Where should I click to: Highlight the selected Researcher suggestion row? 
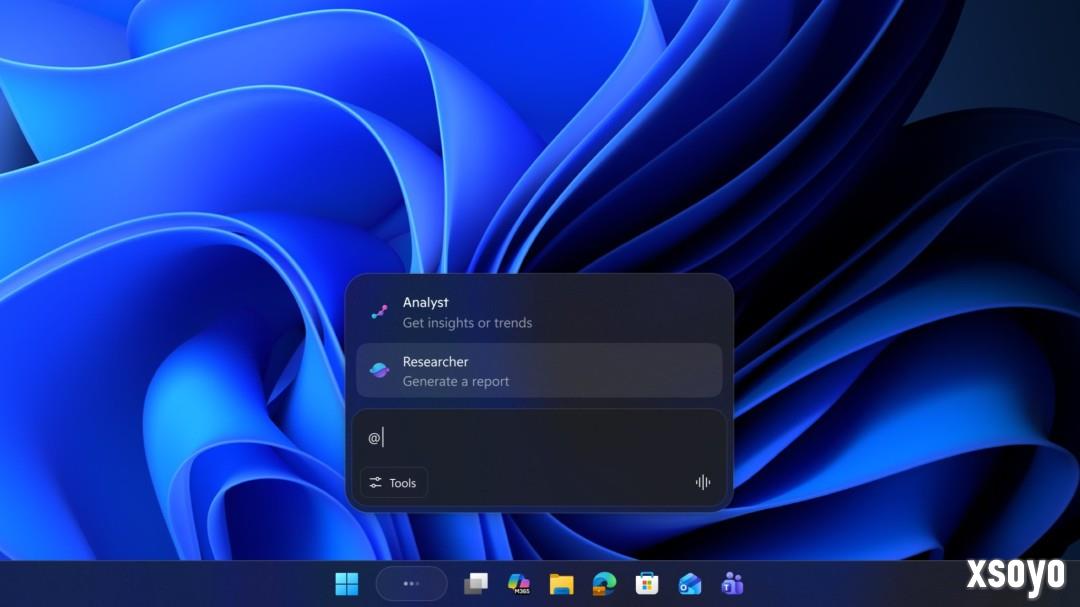[540, 370]
